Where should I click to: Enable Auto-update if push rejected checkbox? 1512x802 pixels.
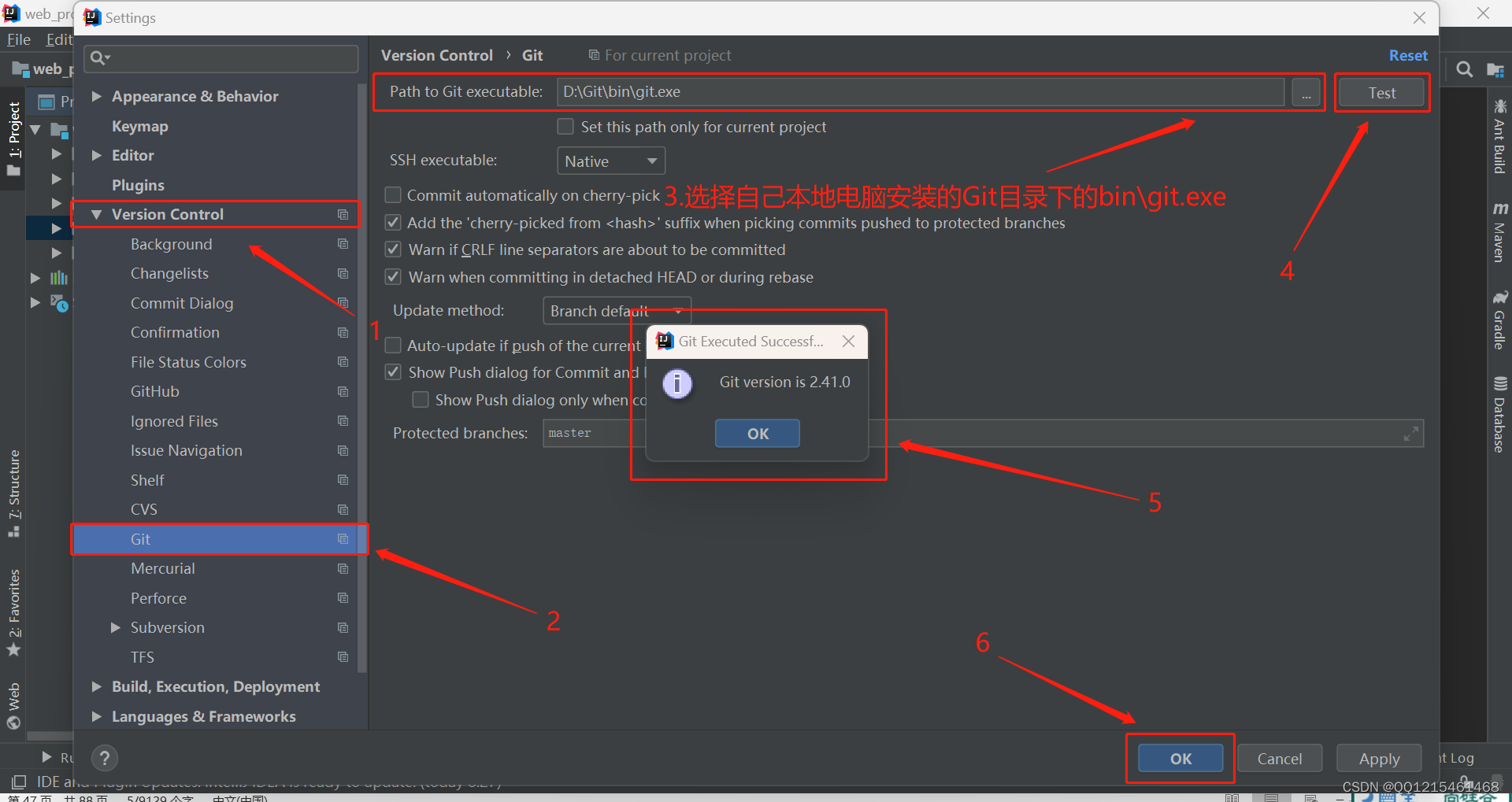pyautogui.click(x=393, y=346)
